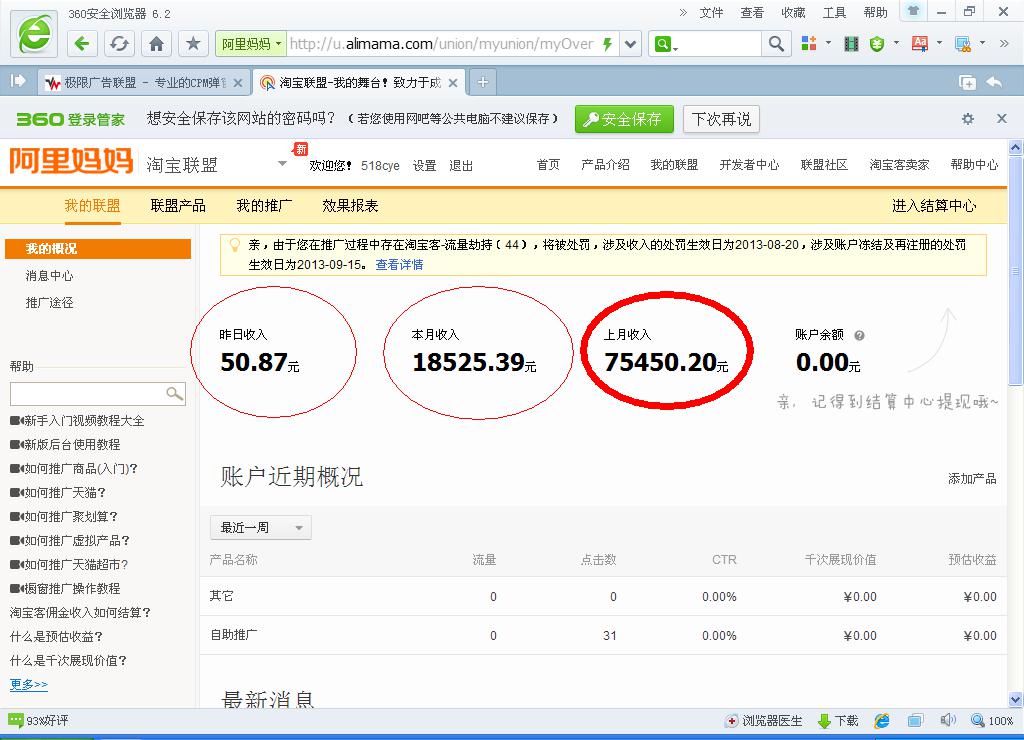
Task: Click the 帮助 search input field in sidebar
Action: tap(87, 394)
